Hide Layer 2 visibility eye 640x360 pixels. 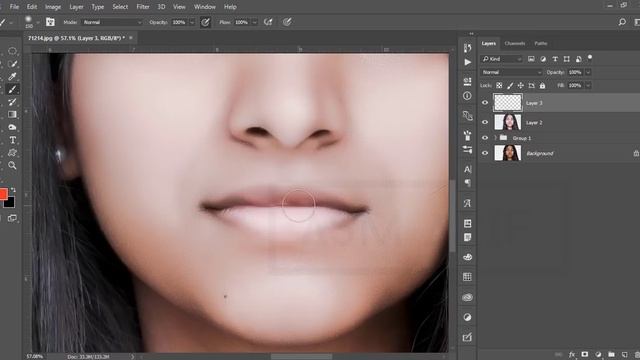pyautogui.click(x=485, y=122)
